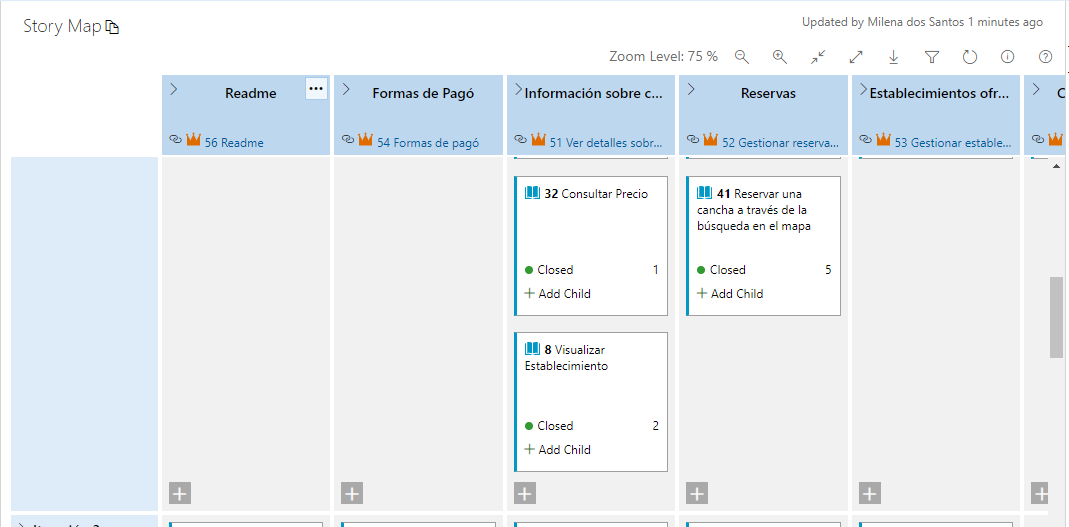Image resolution: width=1069 pixels, height=527 pixels.
Task: Click the vertical scrollbar thumb
Action: tap(1056, 317)
